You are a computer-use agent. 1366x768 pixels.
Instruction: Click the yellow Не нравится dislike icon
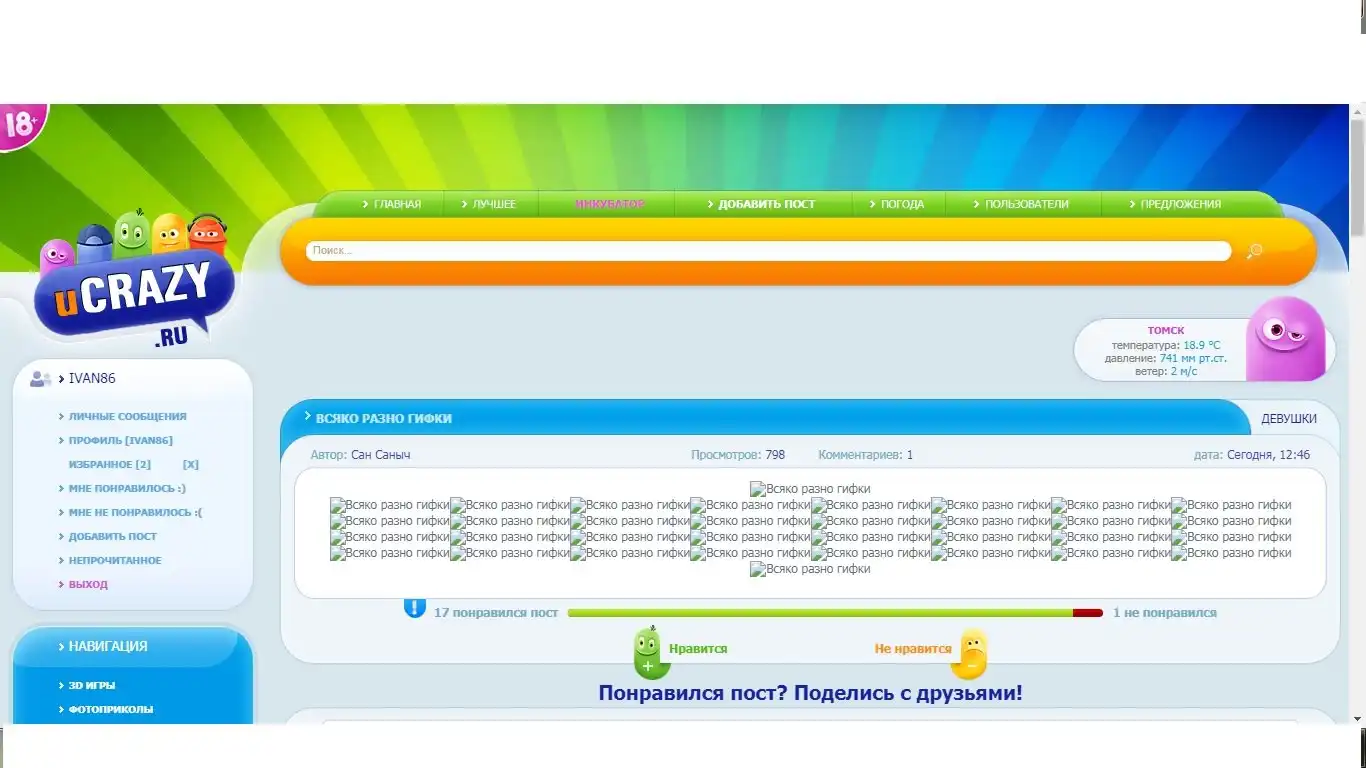tap(972, 653)
